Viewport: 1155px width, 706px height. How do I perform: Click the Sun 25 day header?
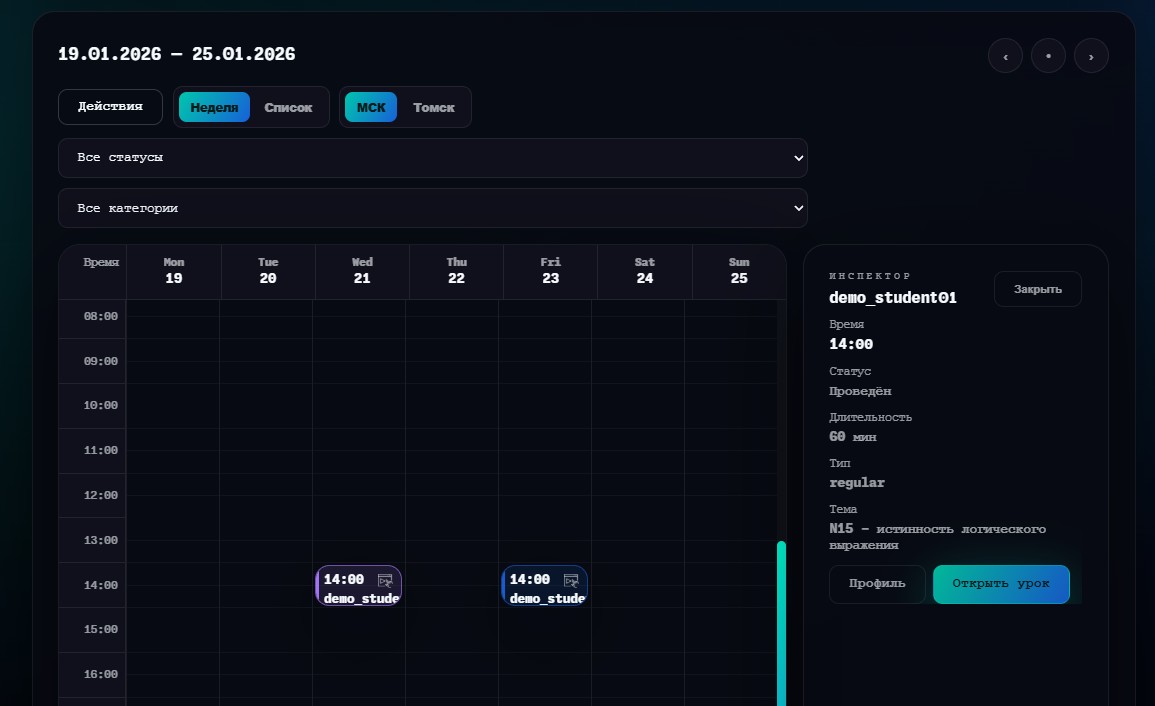click(738, 271)
